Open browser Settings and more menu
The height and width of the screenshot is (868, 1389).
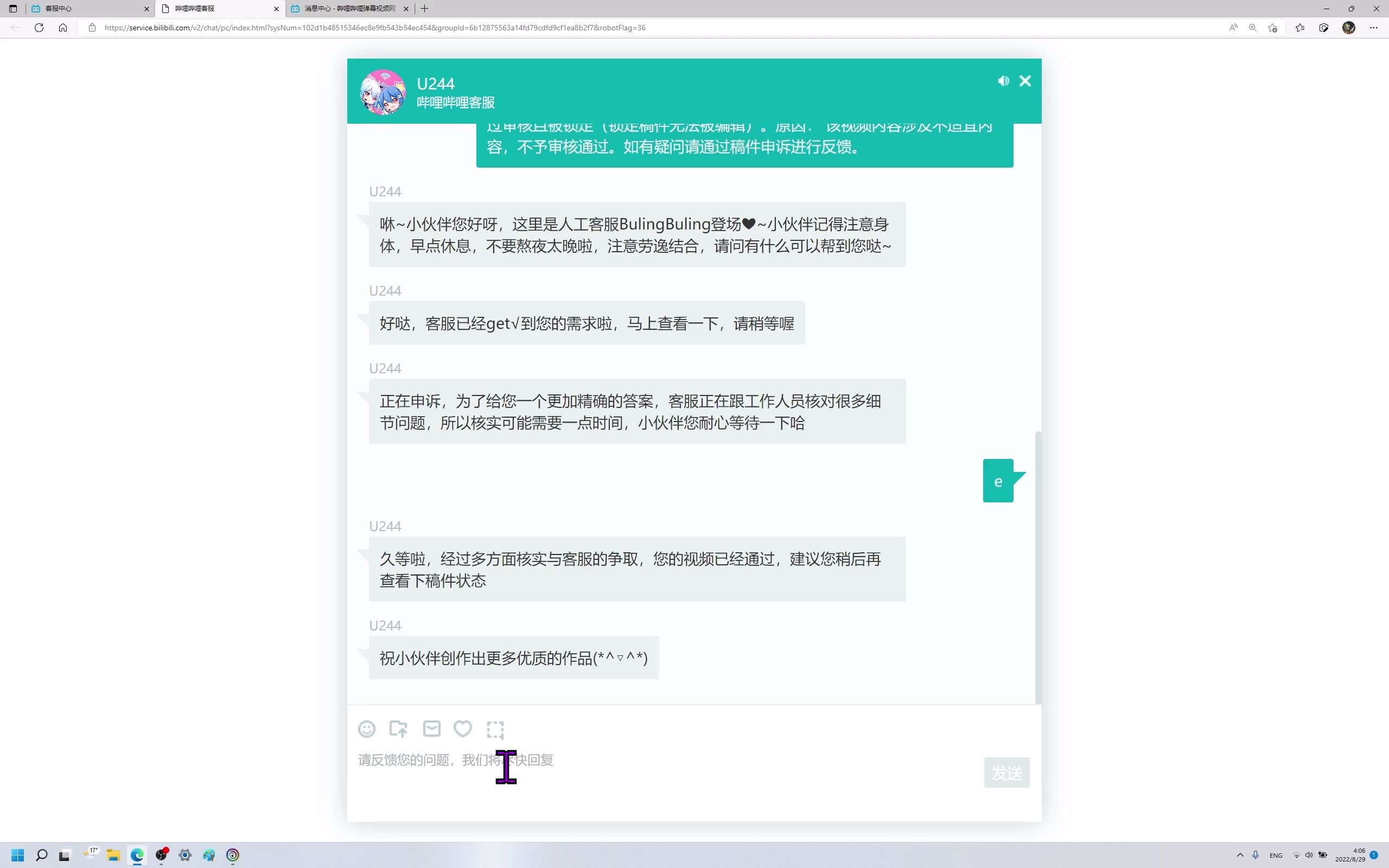[1373, 28]
